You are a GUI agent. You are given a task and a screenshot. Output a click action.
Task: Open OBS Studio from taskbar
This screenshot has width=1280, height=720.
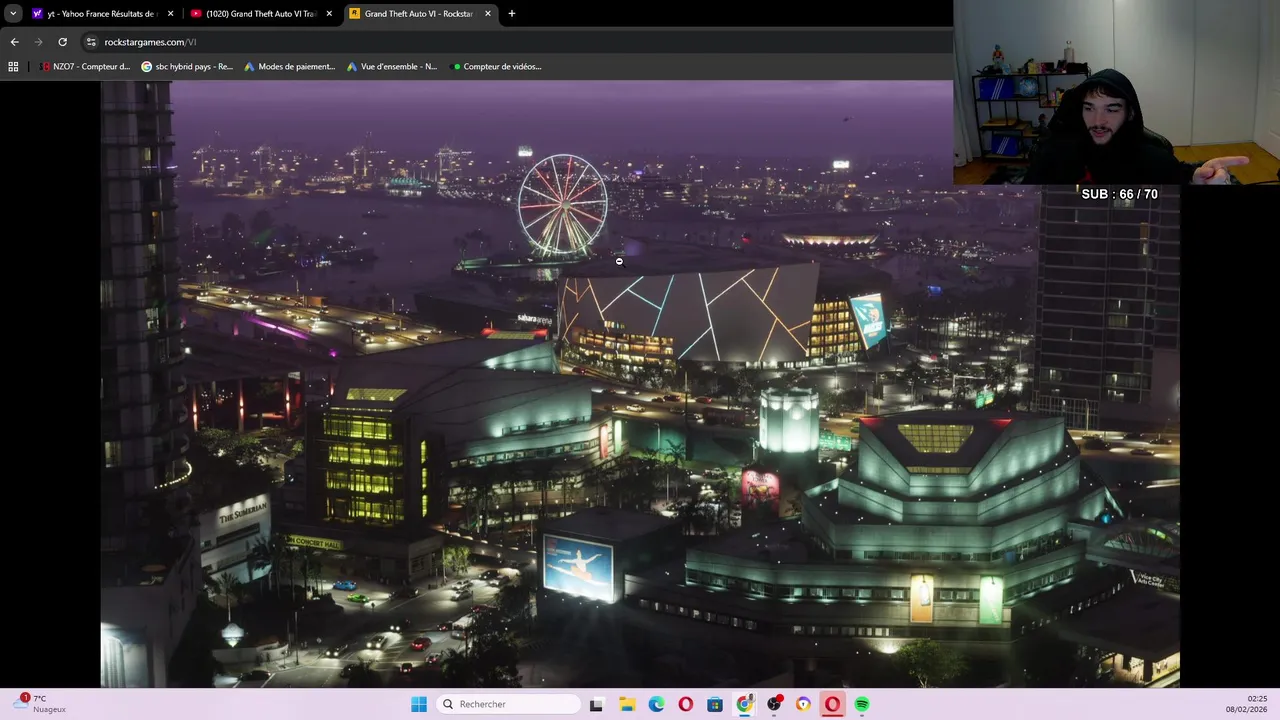(774, 704)
